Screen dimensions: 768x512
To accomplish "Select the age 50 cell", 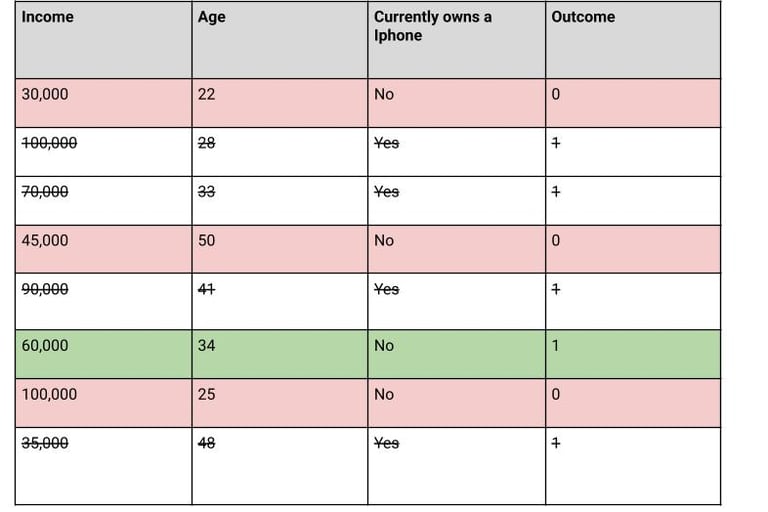I will click(x=207, y=240).
